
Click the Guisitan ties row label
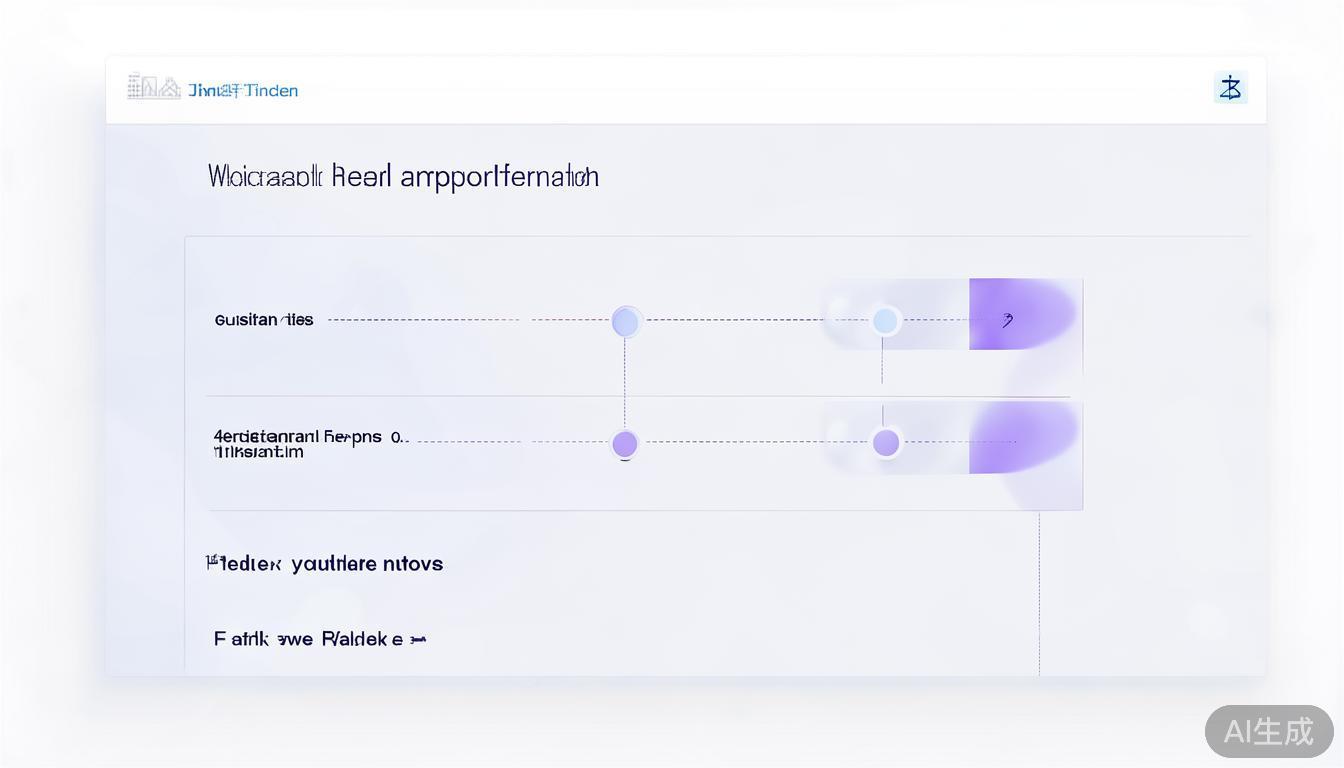pos(264,320)
